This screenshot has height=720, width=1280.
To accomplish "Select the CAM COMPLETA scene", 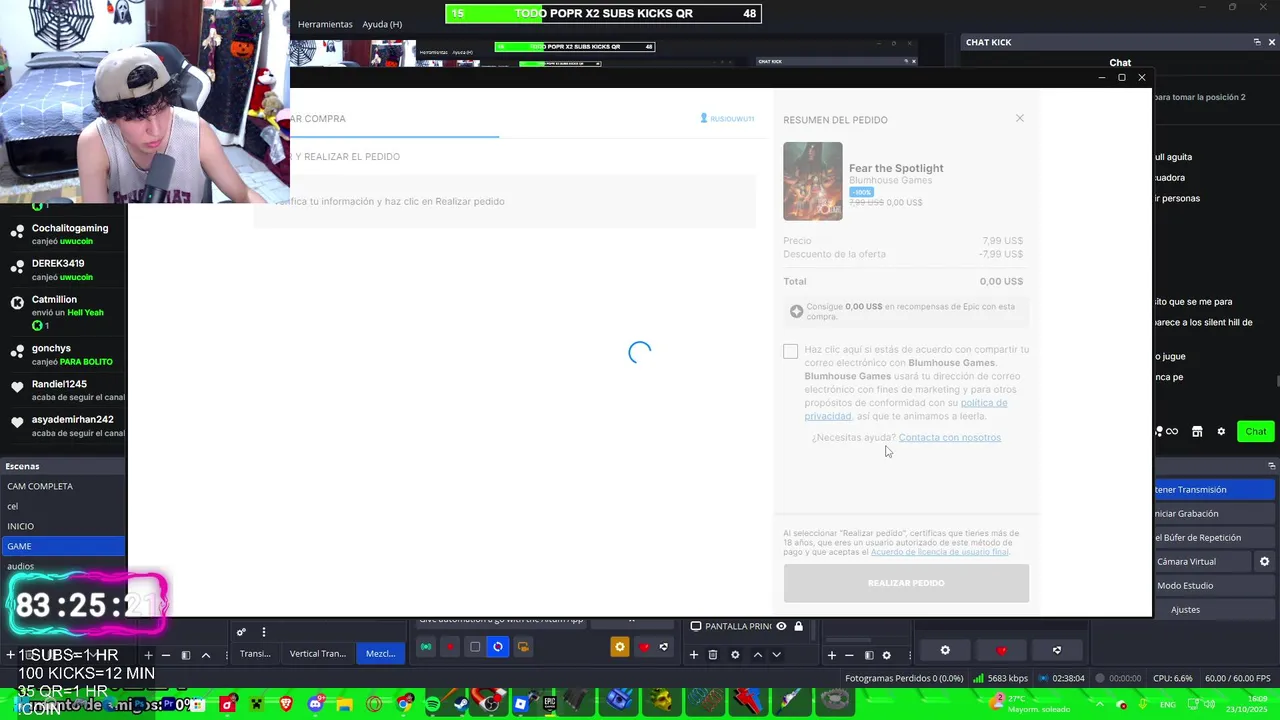I will coord(62,486).
